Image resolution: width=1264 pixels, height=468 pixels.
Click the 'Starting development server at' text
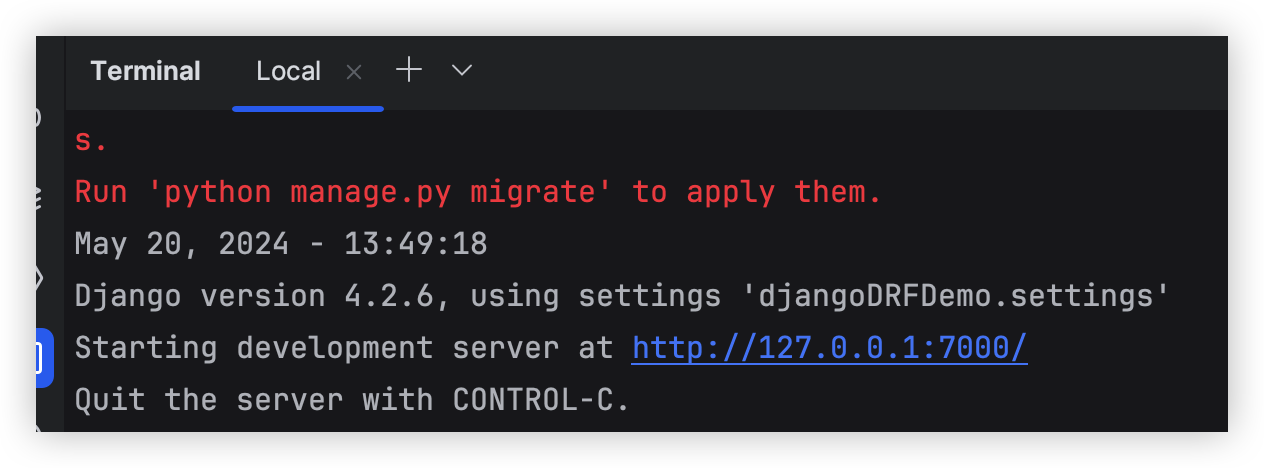[x=344, y=348]
